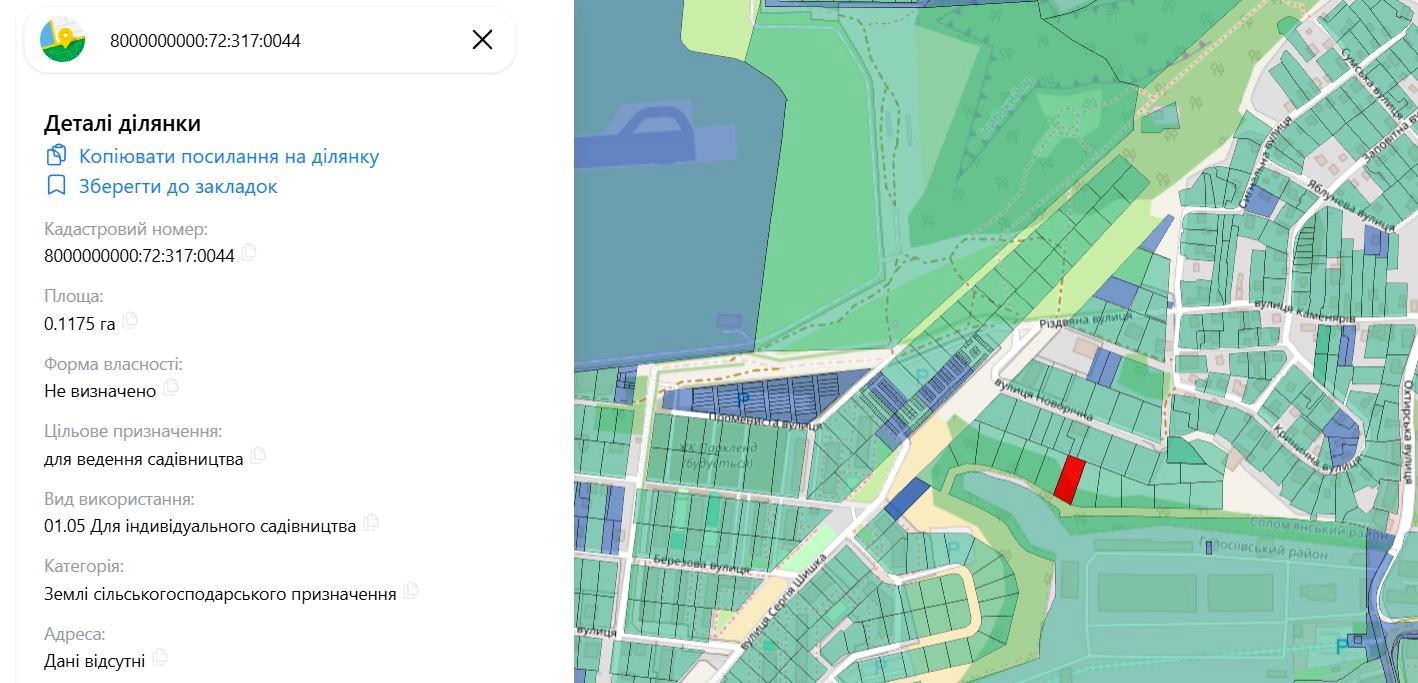The height and width of the screenshot is (683, 1418).
Task: Copy the Адреса value
Action: (x=160, y=658)
